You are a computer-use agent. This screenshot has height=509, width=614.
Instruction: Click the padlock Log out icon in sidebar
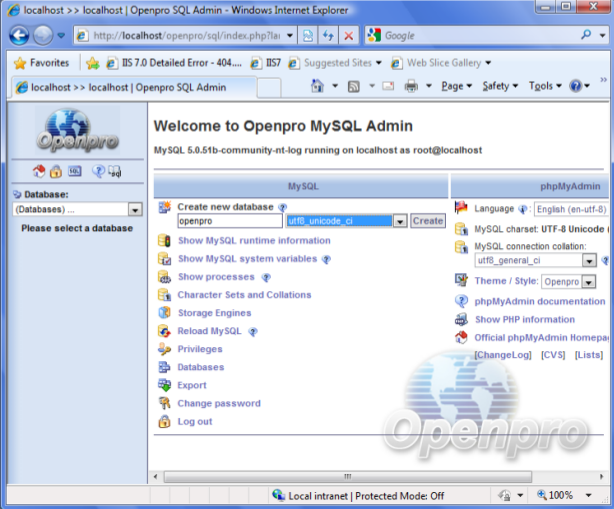56,172
